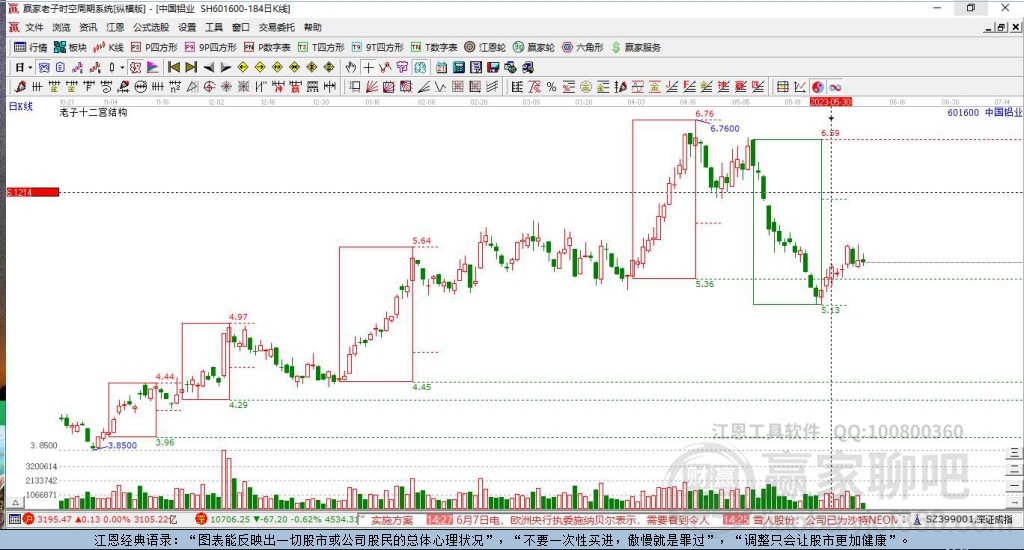Image resolution: width=1024 pixels, height=550 pixels.
Task: Expand the dropdown arrow next to 0
Action: point(121,67)
